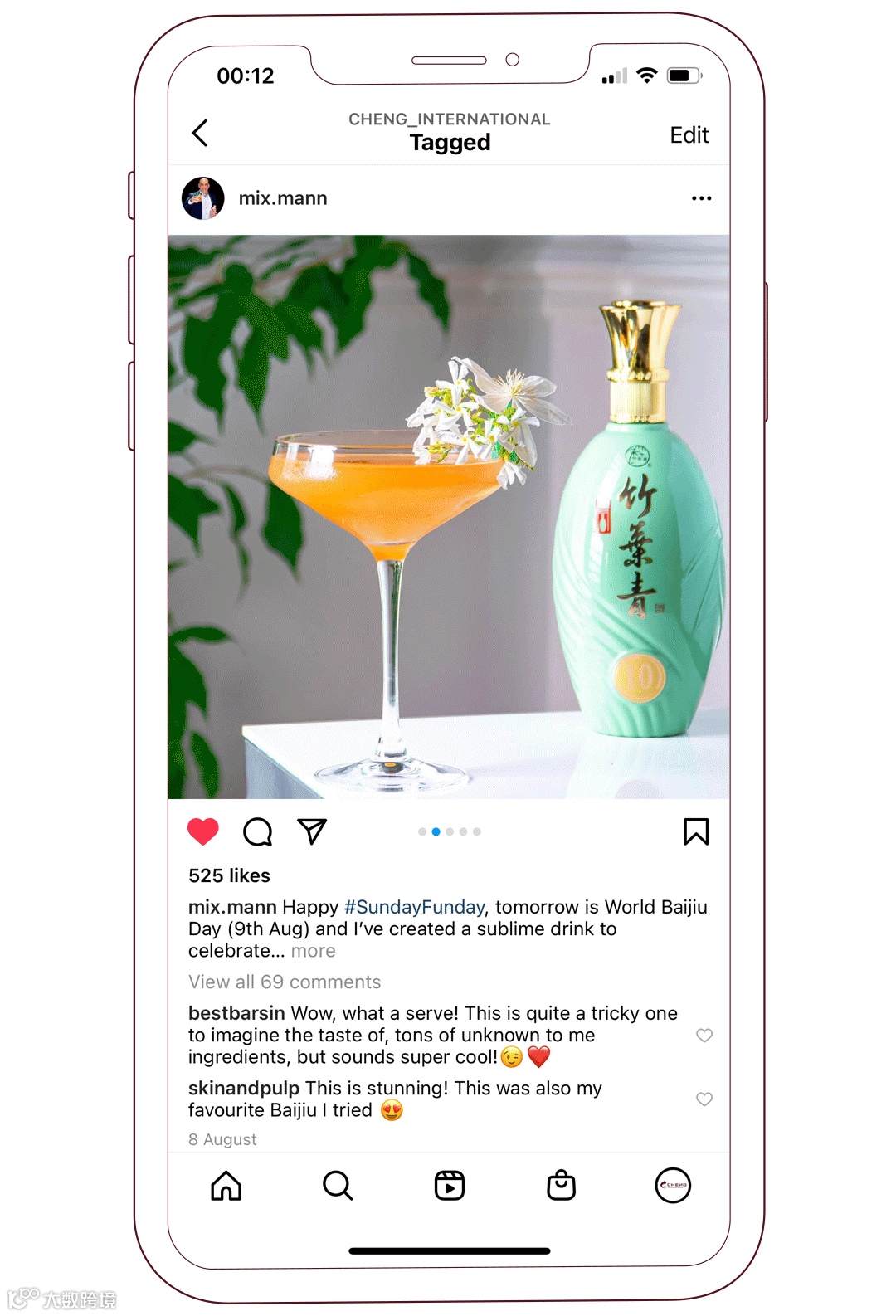The image size is (896, 1316).
Task: Tap the back arrow icon
Action: pos(200,133)
